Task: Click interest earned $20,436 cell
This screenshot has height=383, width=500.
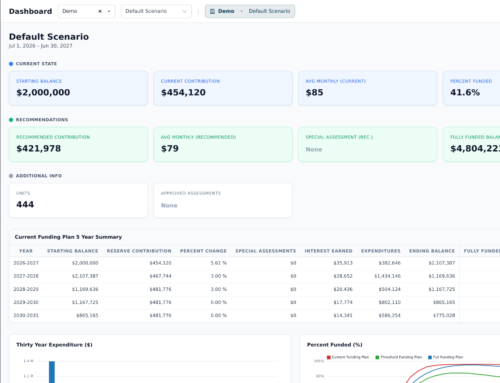Action: point(343,289)
